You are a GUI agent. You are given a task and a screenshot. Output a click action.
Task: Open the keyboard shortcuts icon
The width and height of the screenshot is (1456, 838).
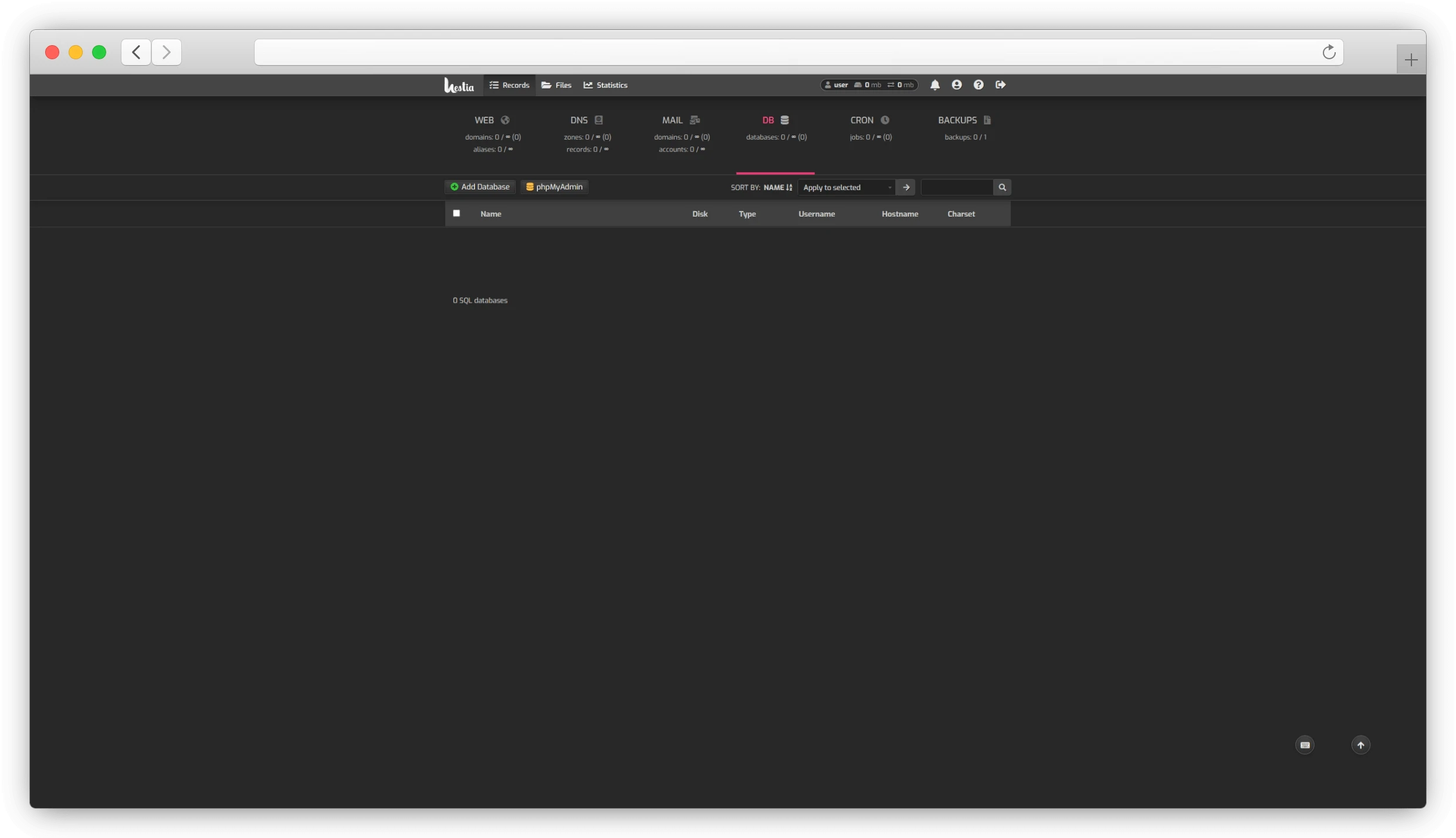[x=1304, y=745]
